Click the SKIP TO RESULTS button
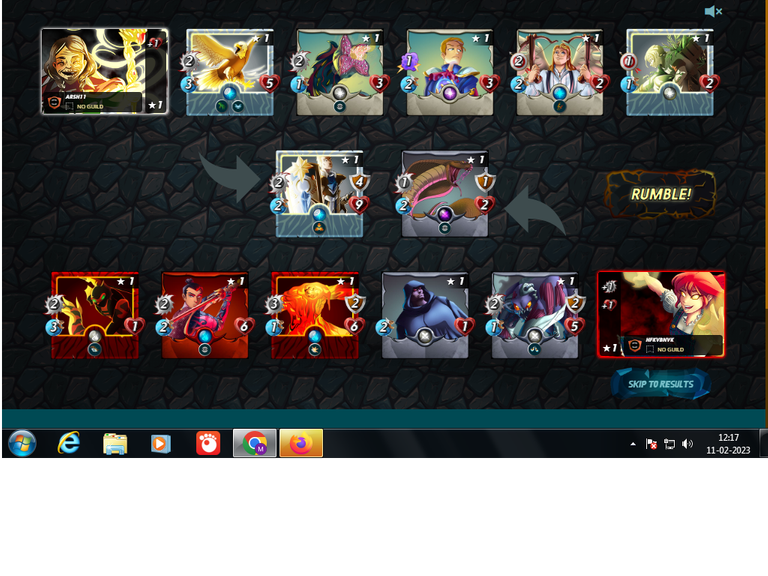 661,384
